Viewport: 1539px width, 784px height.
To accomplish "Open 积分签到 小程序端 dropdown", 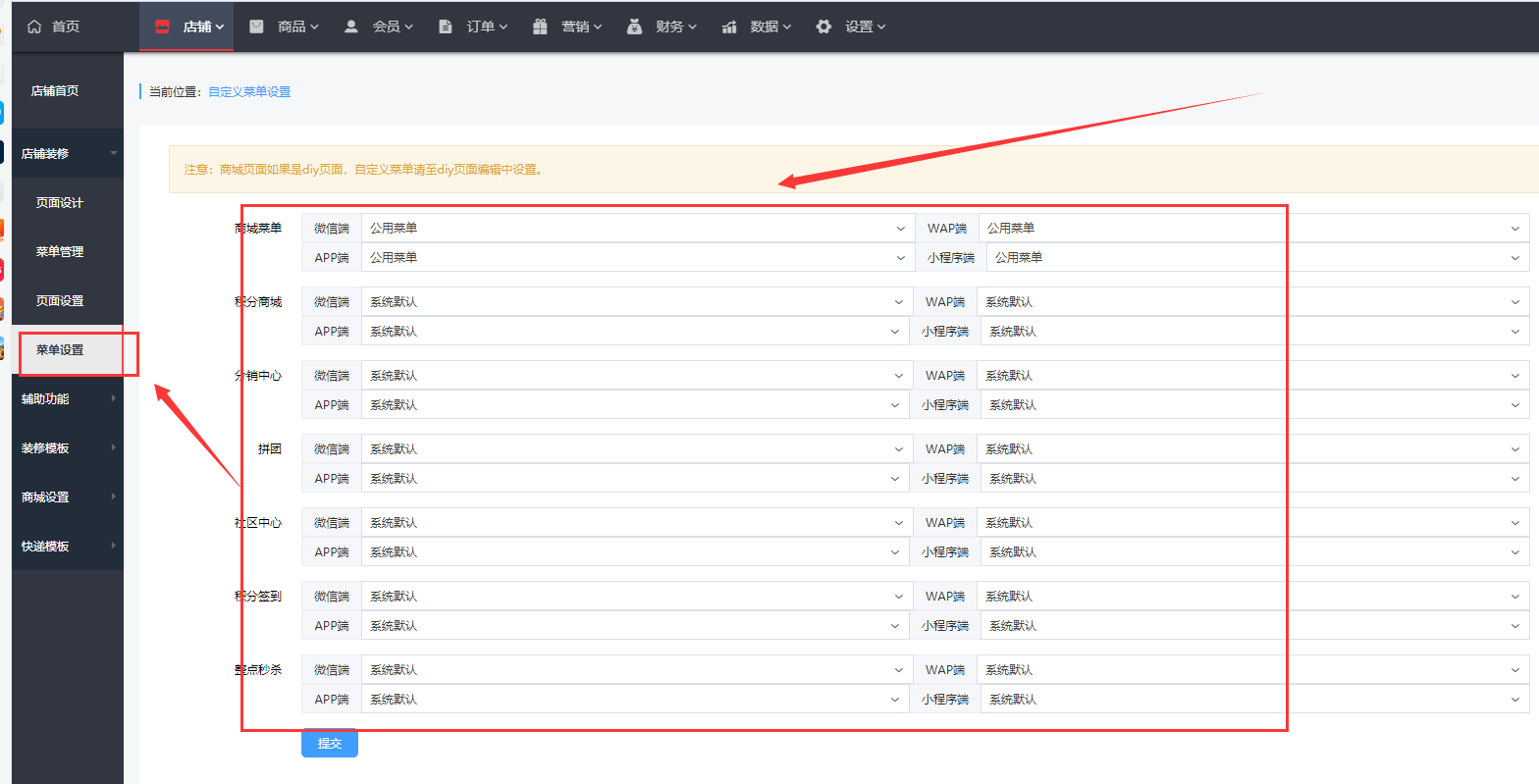I will (x=1254, y=625).
